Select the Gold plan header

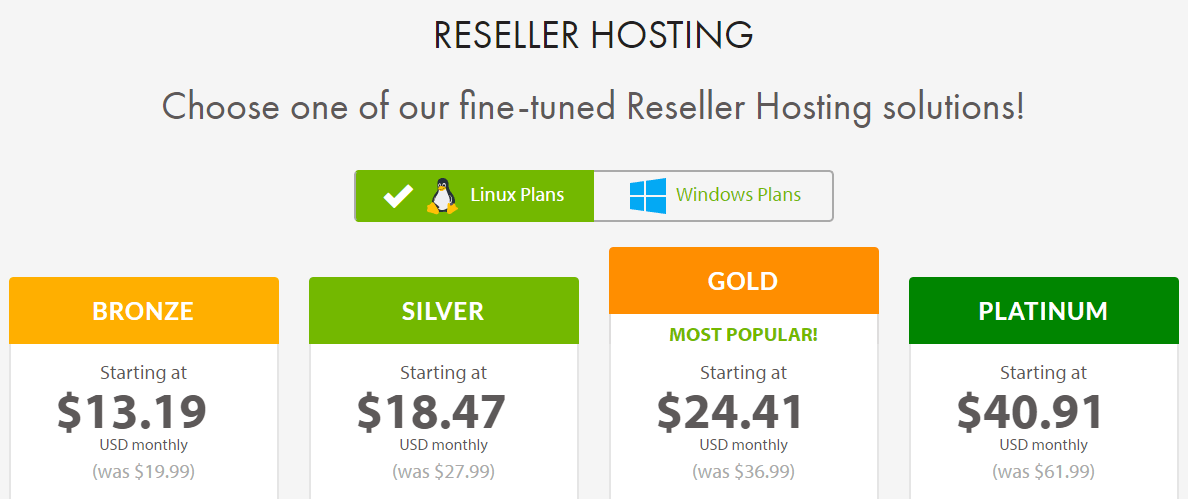pos(744,281)
